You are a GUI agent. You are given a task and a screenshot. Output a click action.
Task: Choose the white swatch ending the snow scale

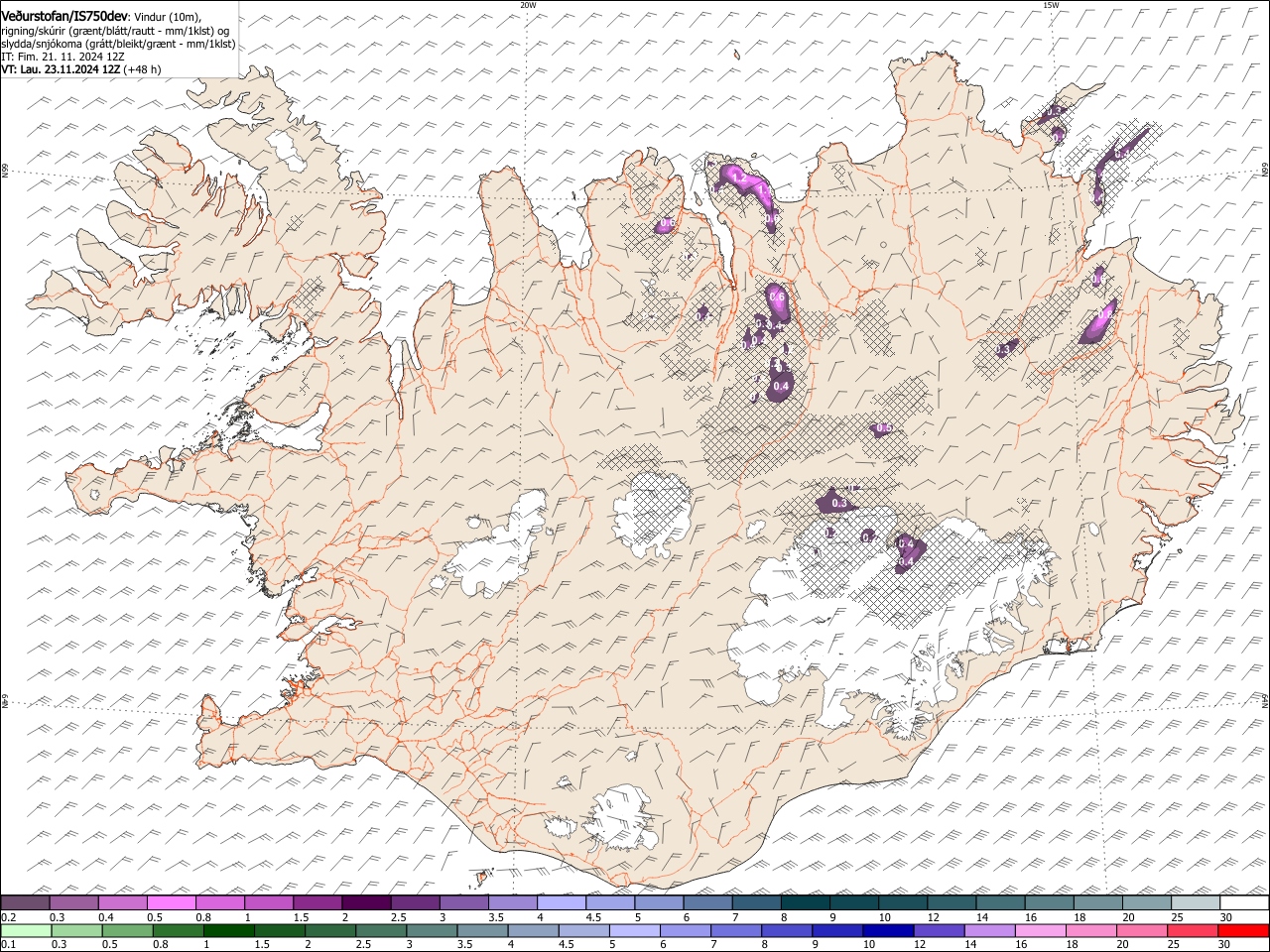pyautogui.click(x=1244, y=903)
